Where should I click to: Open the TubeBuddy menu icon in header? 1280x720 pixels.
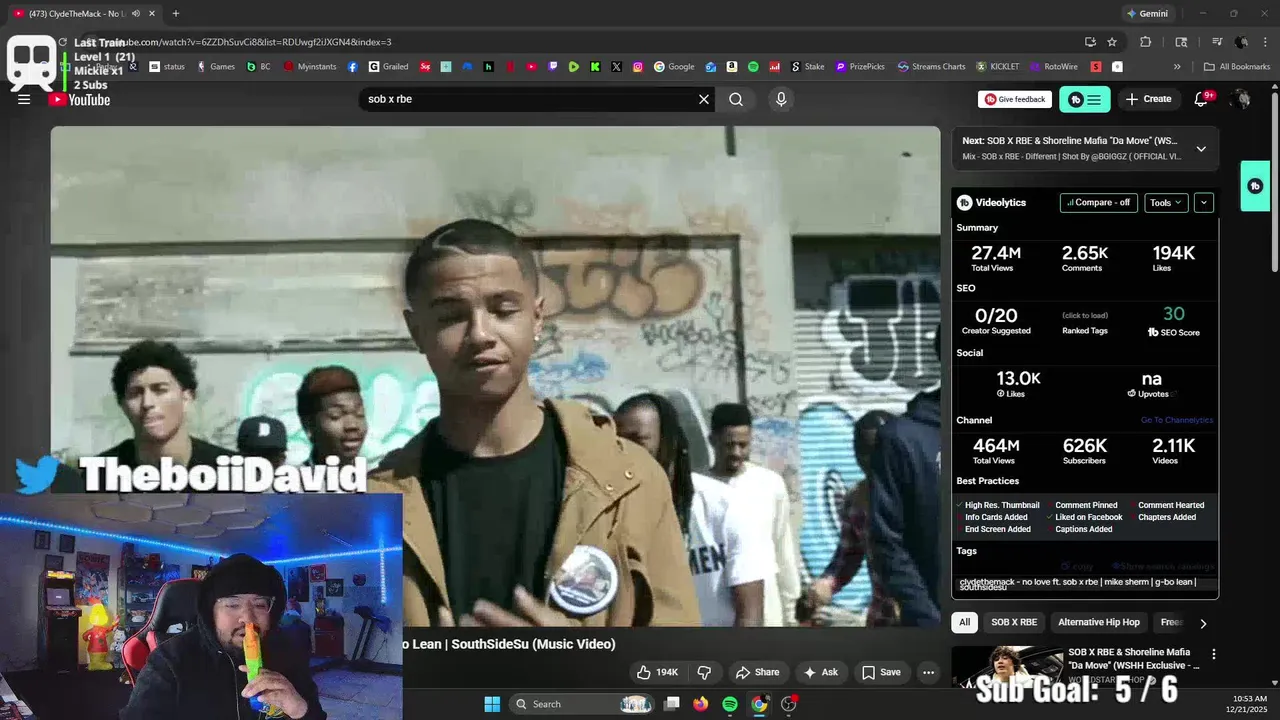[x=1084, y=99]
